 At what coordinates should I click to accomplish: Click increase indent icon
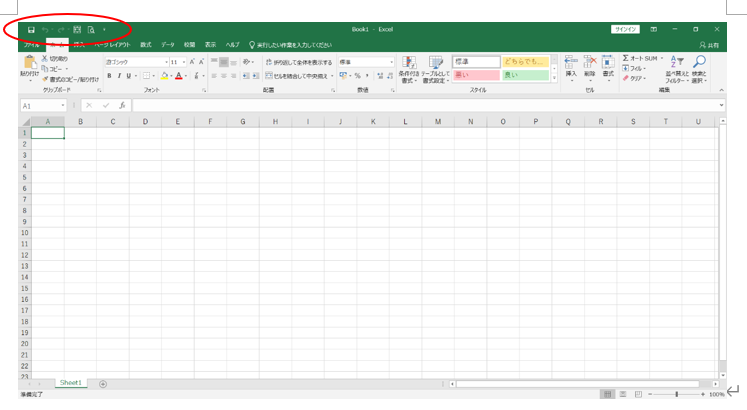coord(256,76)
